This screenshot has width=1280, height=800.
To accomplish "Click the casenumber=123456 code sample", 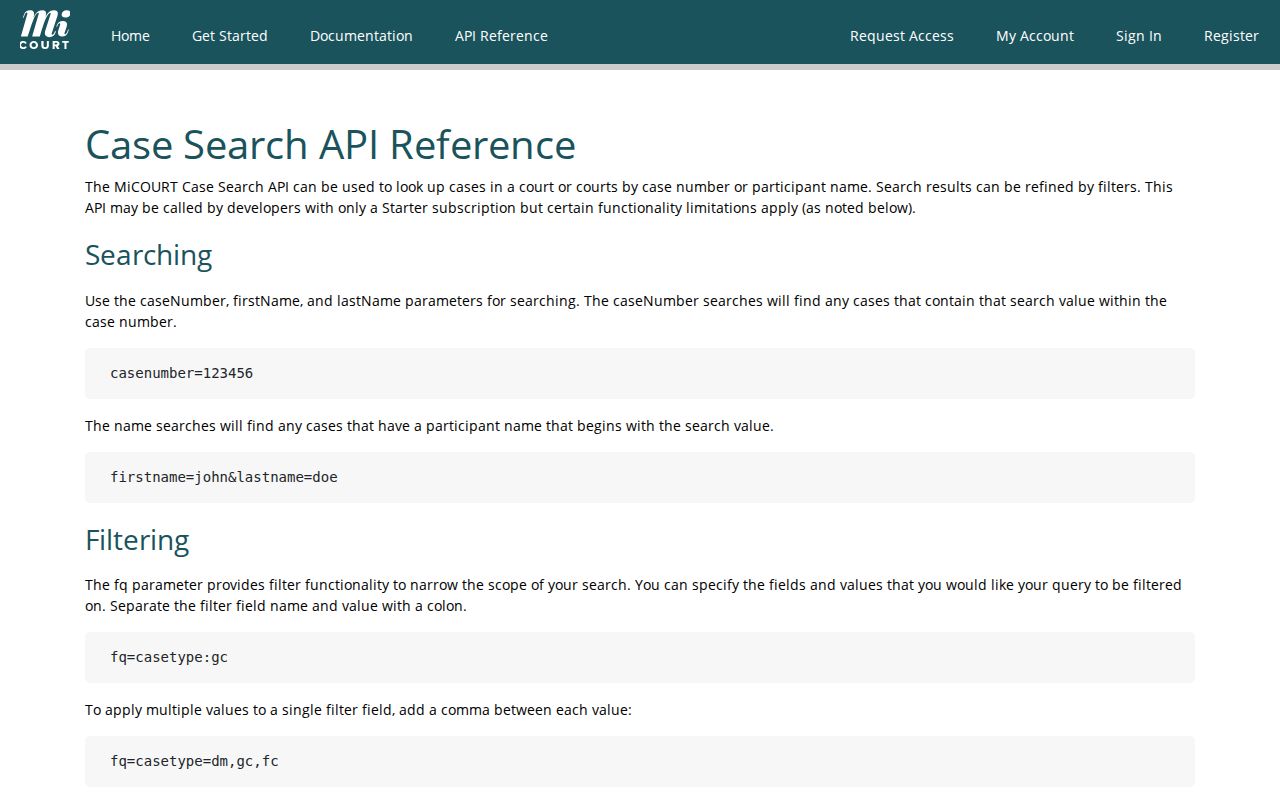I will pos(640,373).
